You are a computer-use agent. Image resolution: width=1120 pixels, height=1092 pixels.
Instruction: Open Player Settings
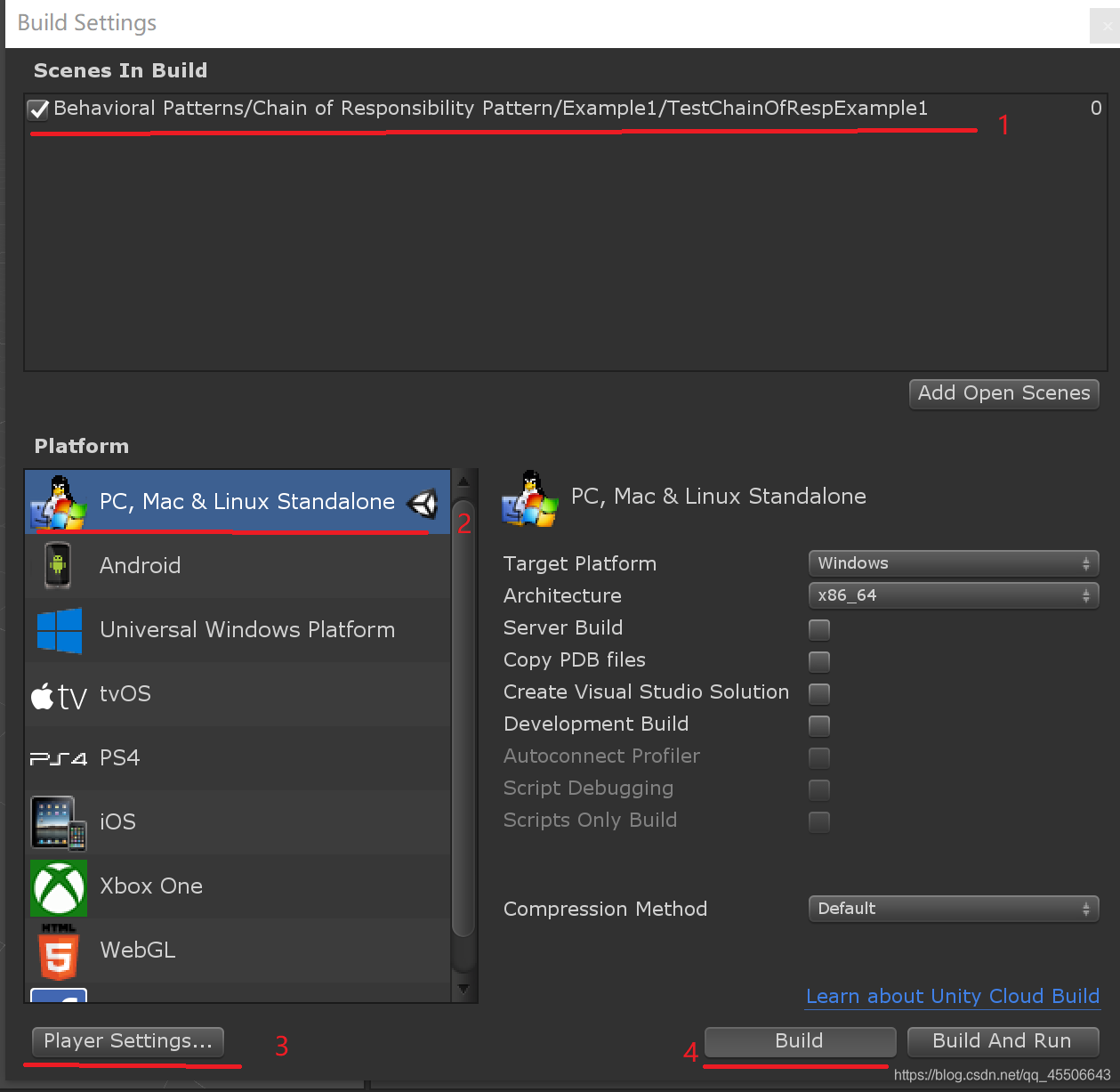click(x=128, y=1041)
